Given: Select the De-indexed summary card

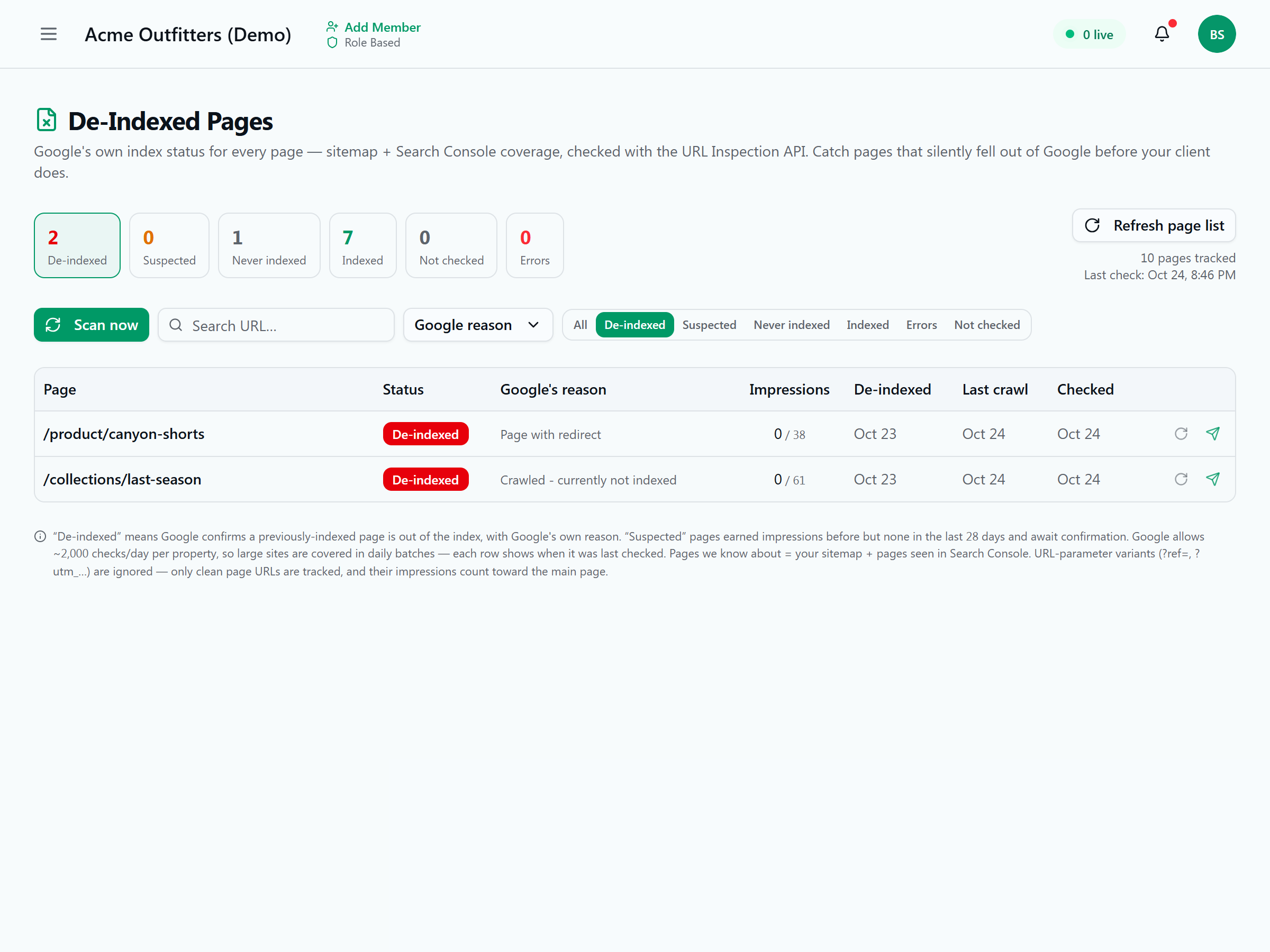Looking at the screenshot, I should click(77, 245).
